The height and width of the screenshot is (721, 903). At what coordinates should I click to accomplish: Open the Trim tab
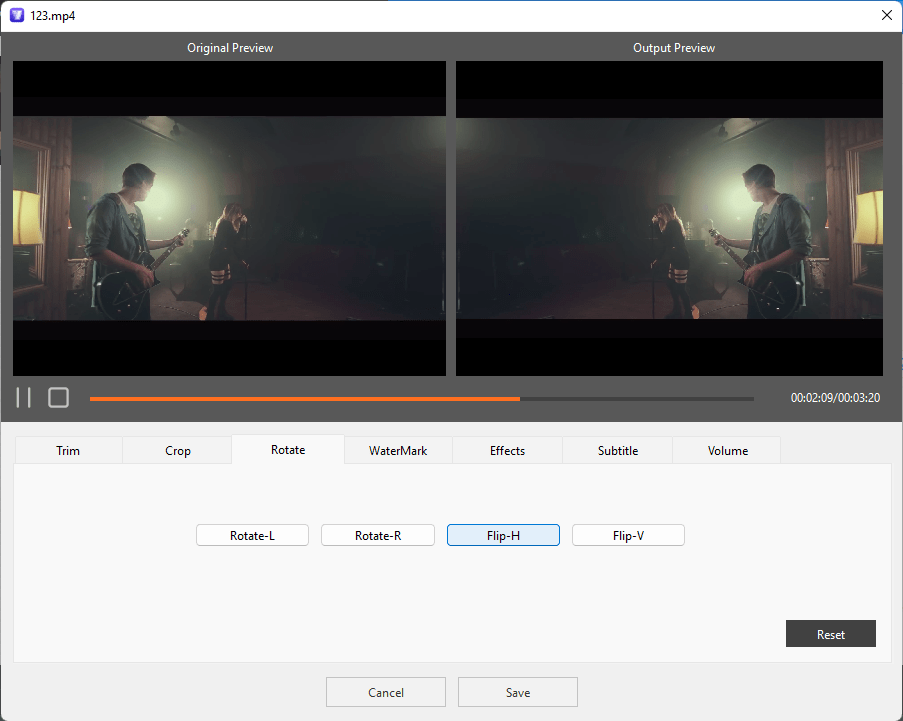(68, 450)
